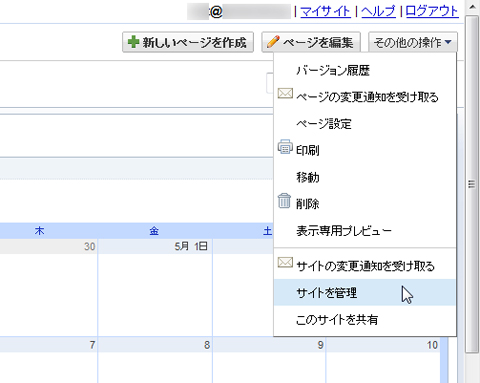Click the green plus icon for new page
Image resolution: width=480 pixels, height=383 pixels.
(x=133, y=42)
